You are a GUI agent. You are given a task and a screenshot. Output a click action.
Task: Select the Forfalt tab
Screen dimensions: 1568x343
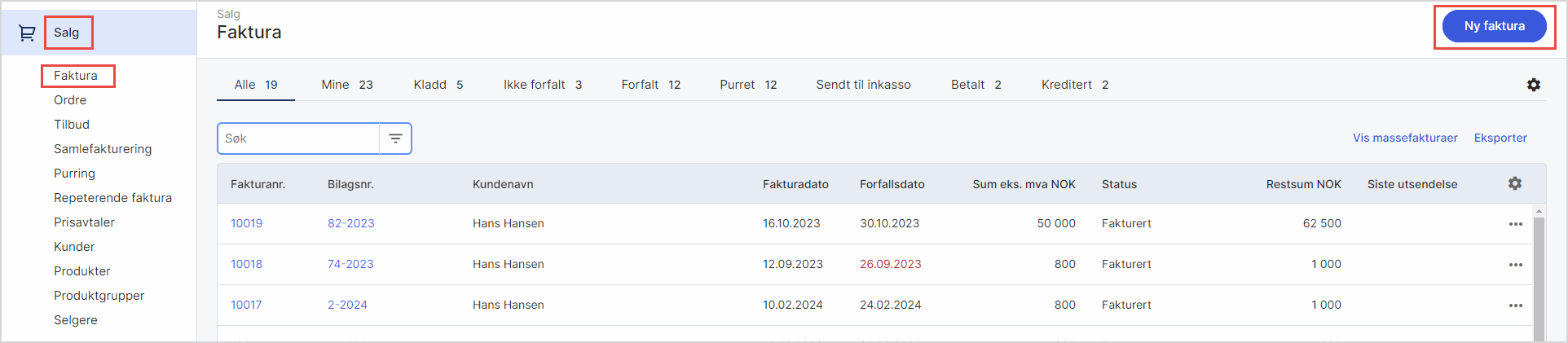[x=650, y=85]
